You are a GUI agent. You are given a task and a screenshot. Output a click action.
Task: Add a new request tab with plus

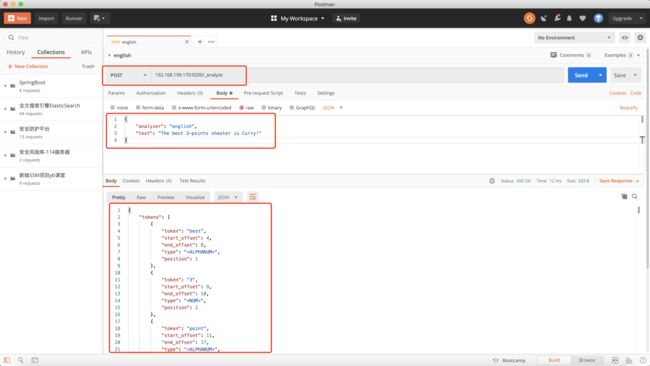(200, 42)
